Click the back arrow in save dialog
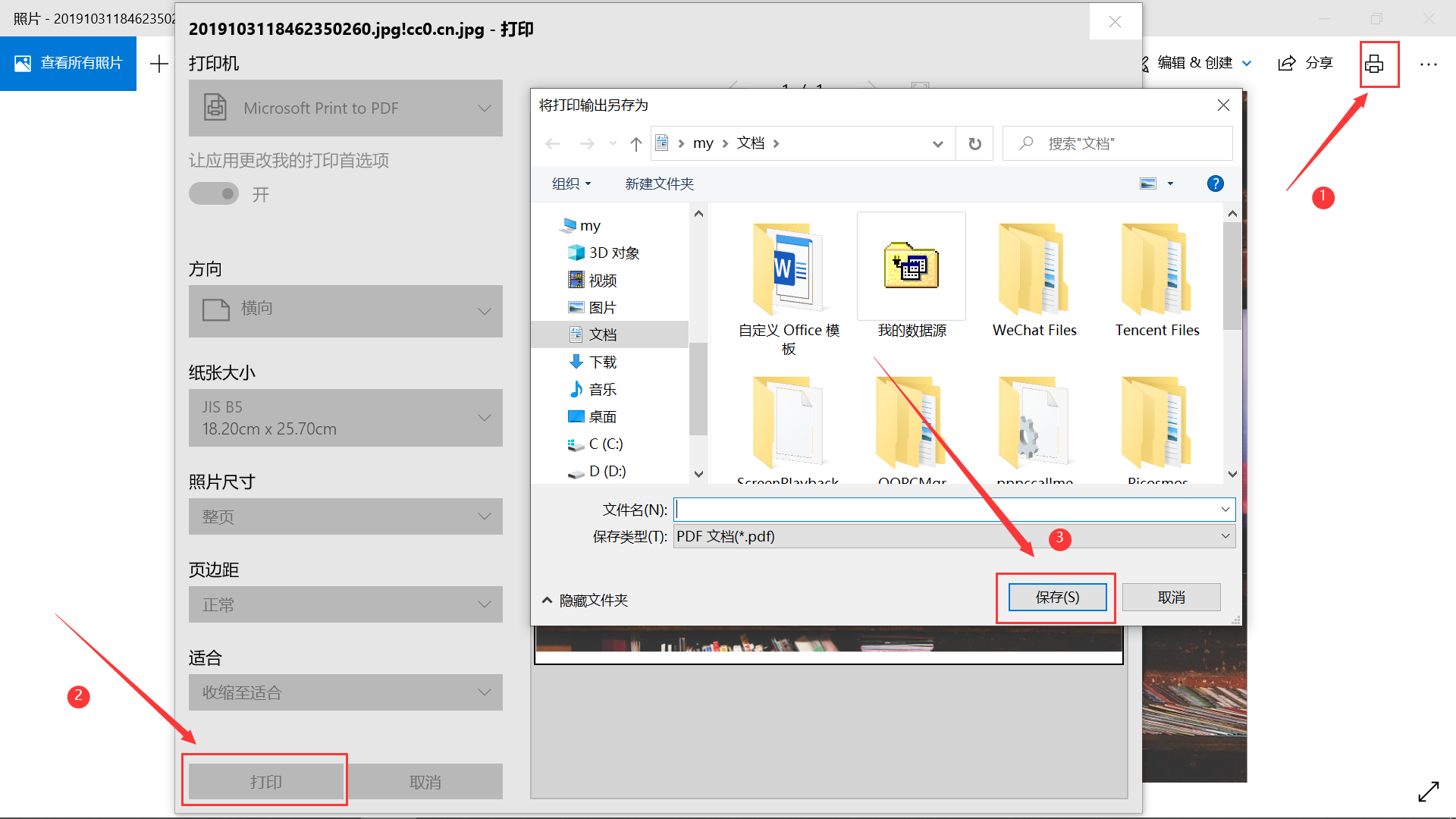Viewport: 1456px width, 819px height. point(553,143)
